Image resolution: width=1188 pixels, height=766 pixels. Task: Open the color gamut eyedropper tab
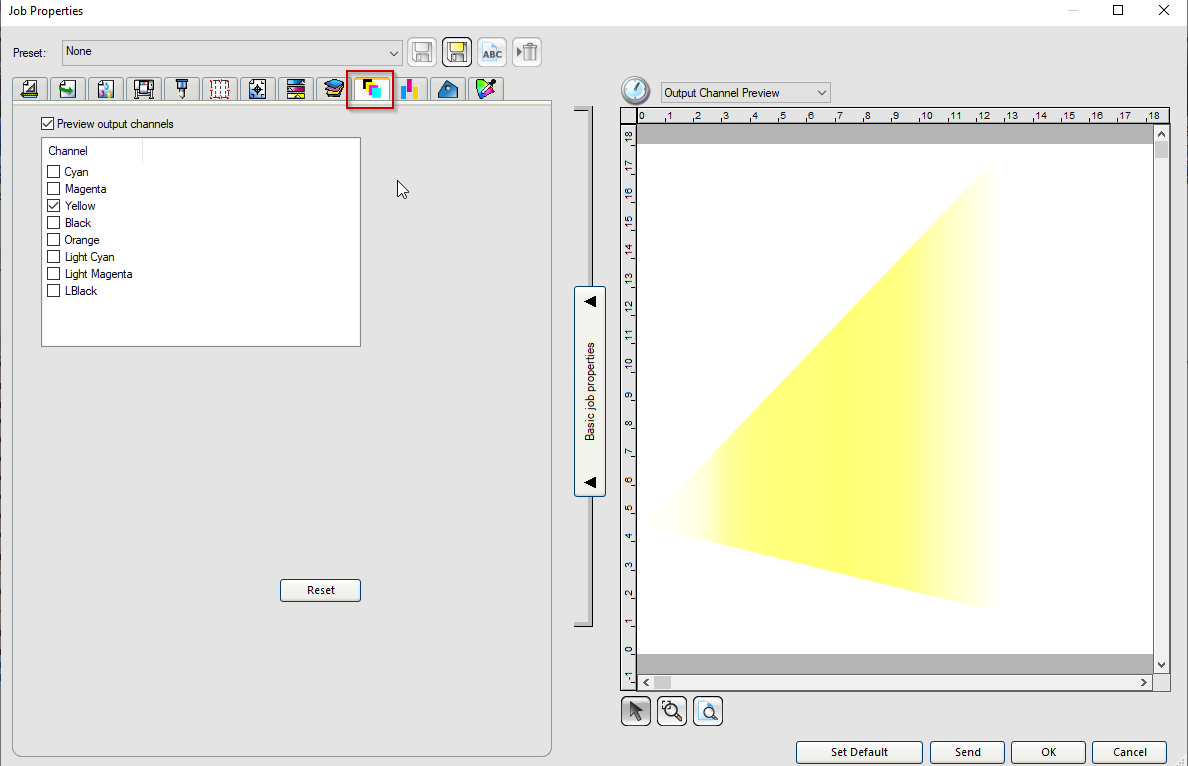(x=486, y=89)
